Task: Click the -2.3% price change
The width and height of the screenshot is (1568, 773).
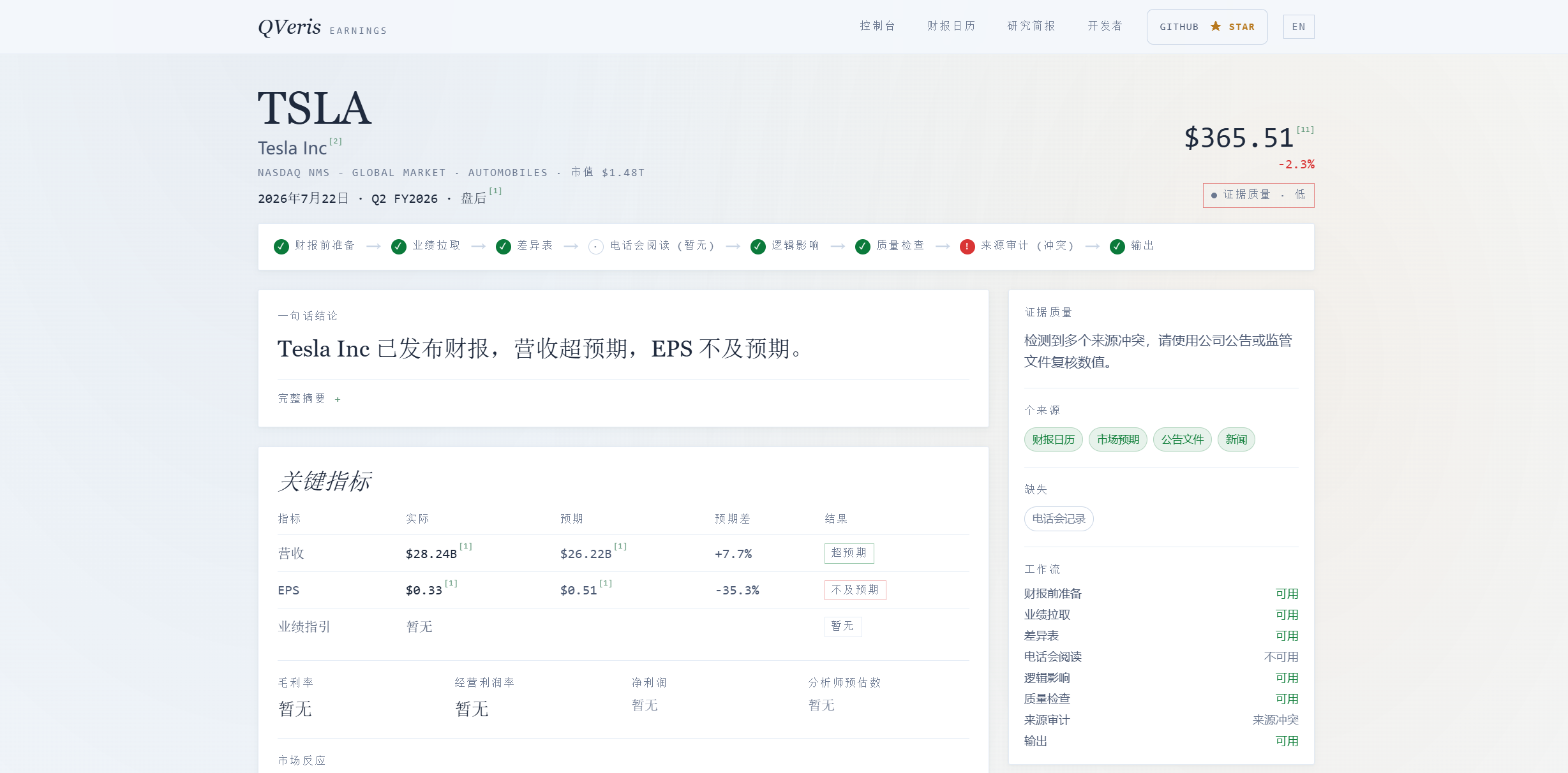Action: click(1296, 165)
